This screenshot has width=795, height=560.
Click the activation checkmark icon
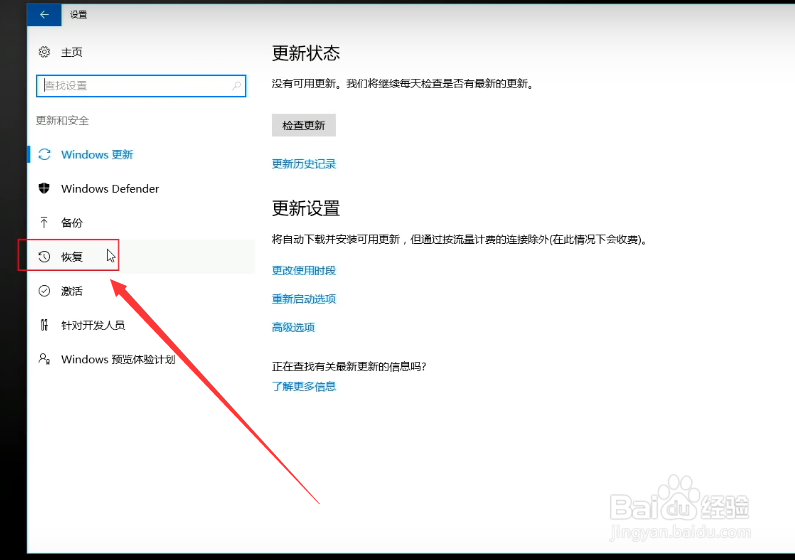pyautogui.click(x=45, y=291)
